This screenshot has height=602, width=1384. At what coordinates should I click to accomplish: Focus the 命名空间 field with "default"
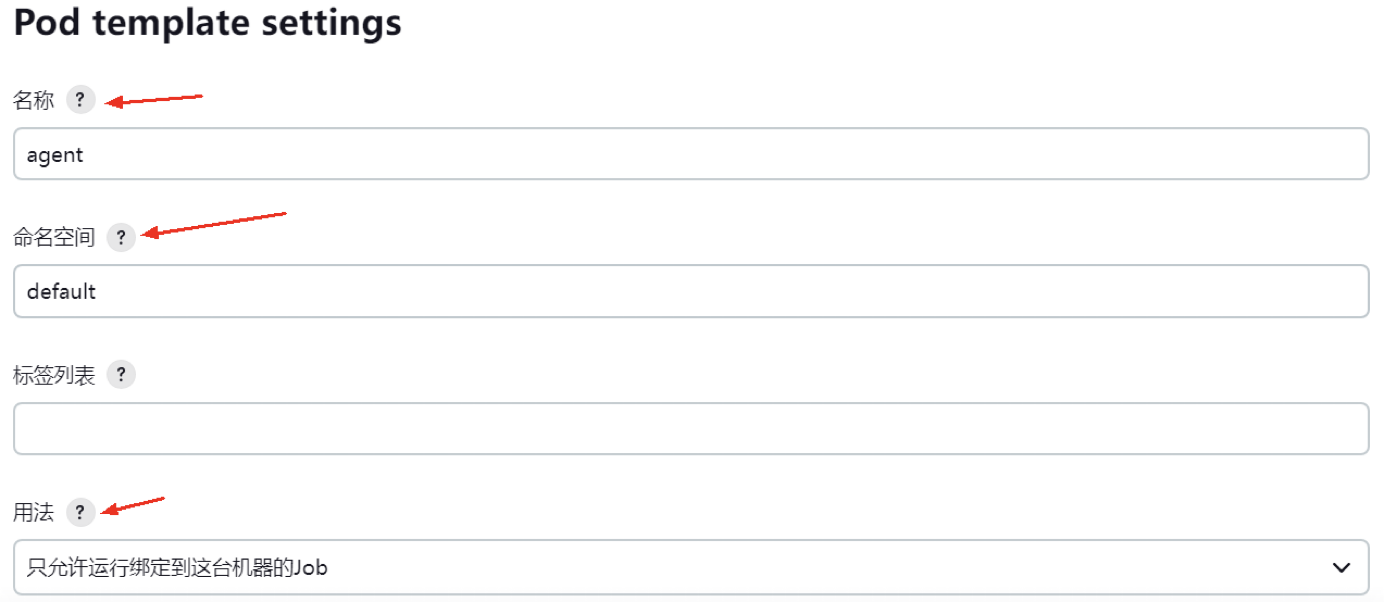pyautogui.click(x=690, y=291)
